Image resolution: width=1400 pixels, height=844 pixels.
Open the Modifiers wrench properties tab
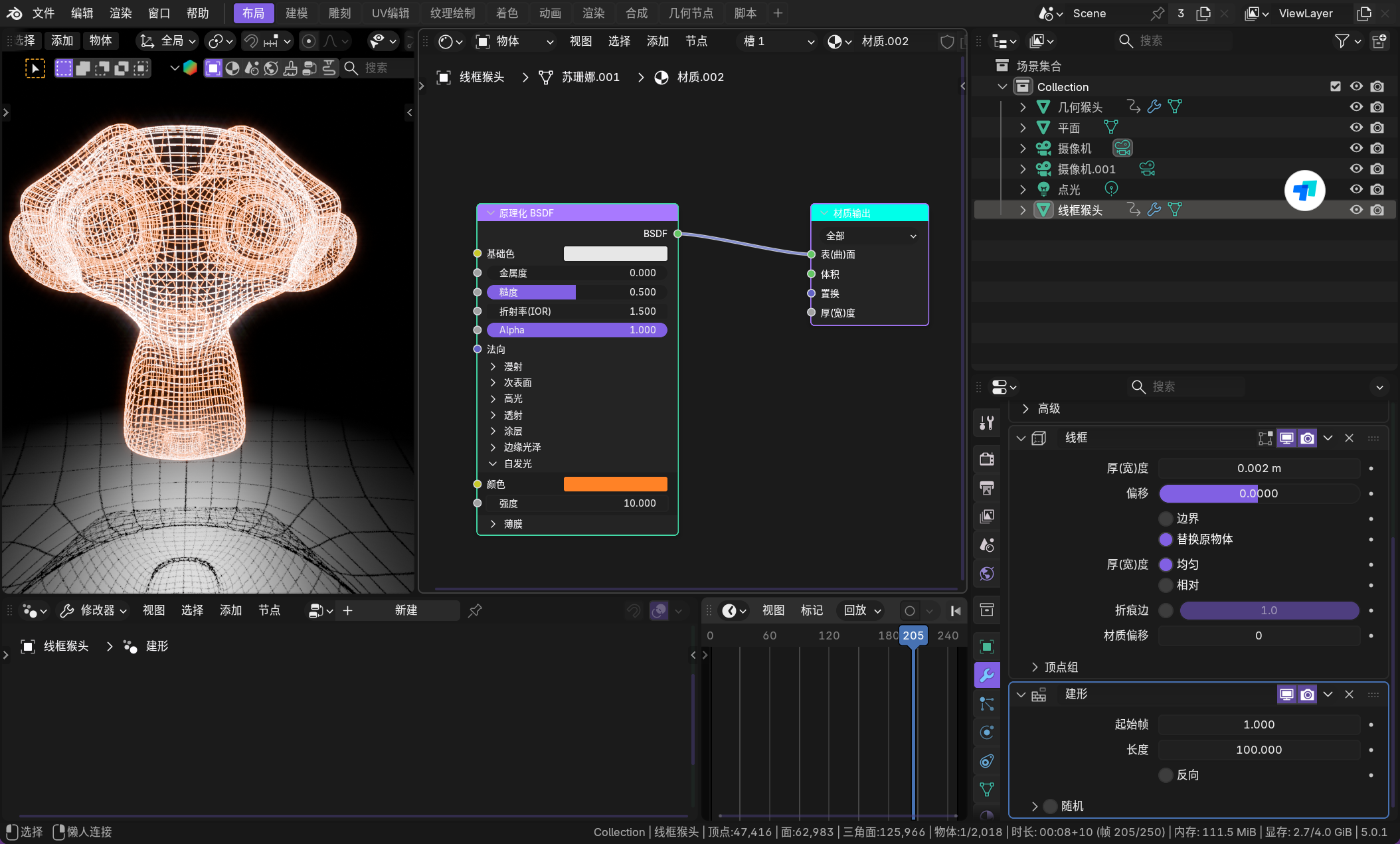point(987,675)
